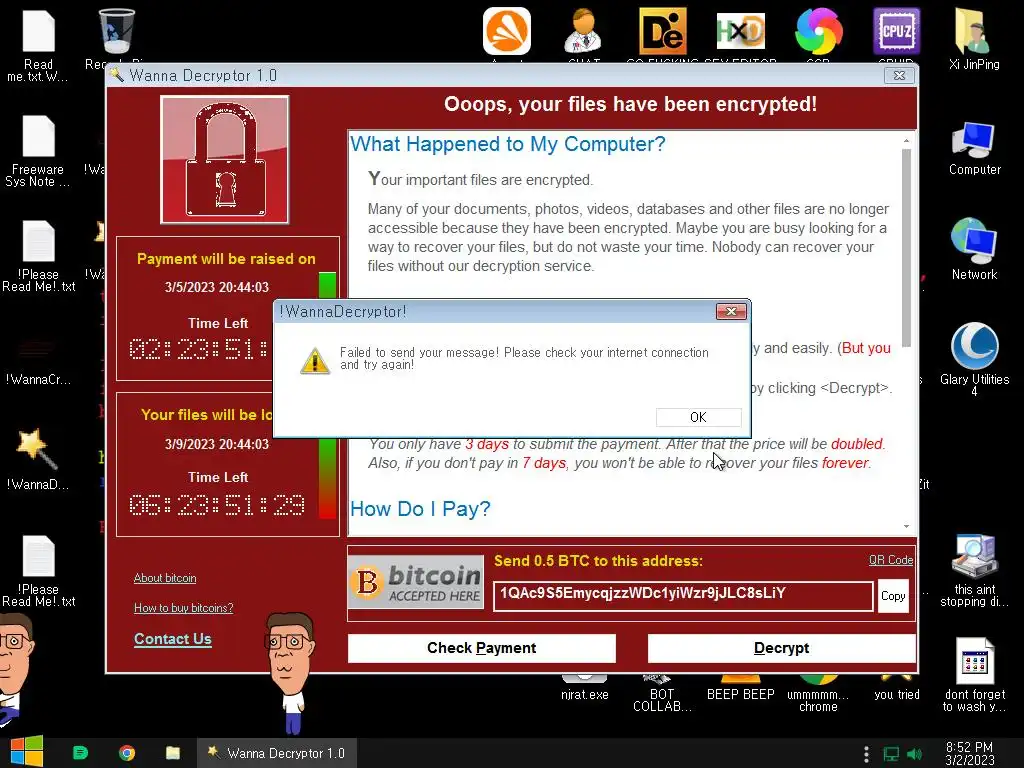Click the cartoon man beside Contact Us

tap(291, 673)
